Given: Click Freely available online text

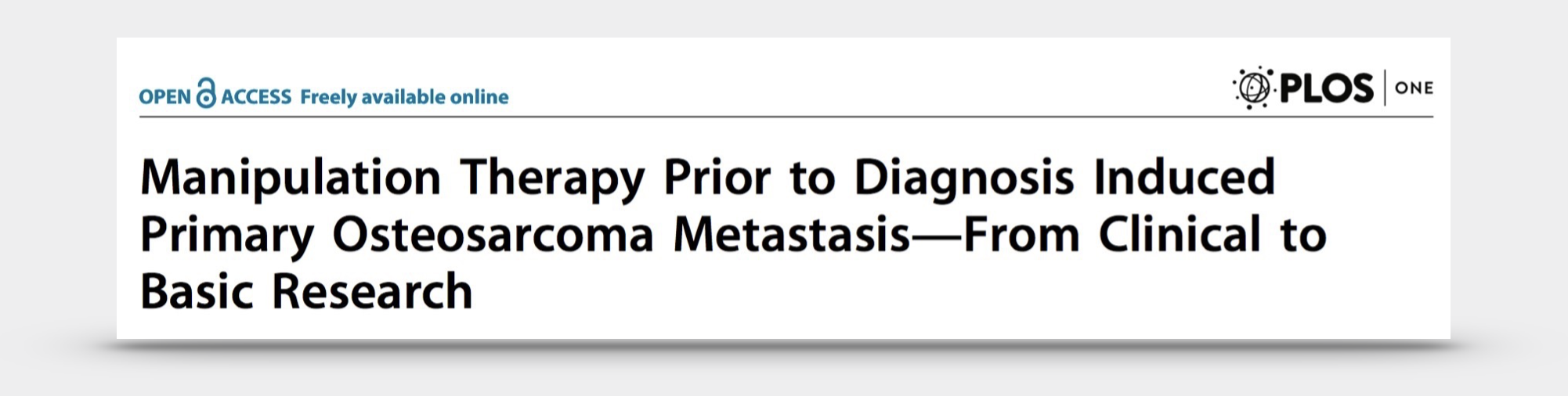Looking at the screenshot, I should 405,97.
